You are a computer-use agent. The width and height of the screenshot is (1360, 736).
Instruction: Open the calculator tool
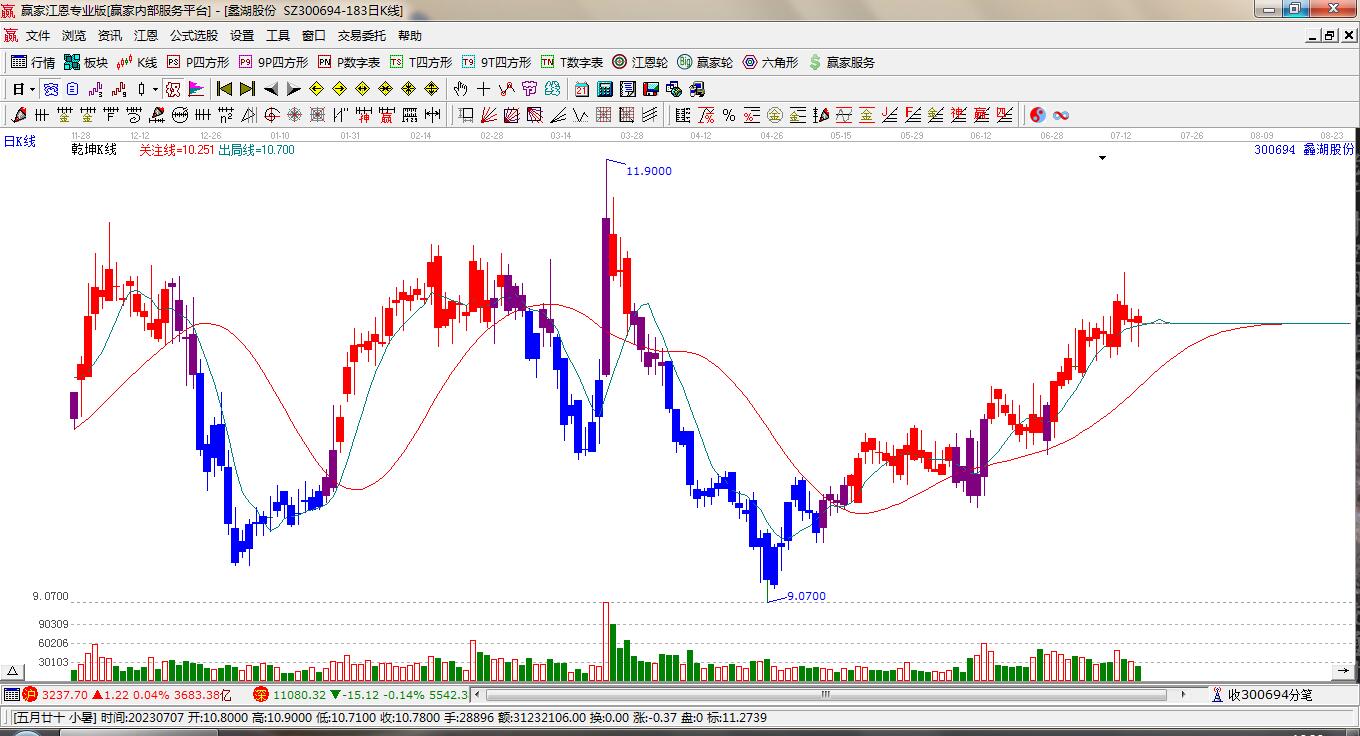605,89
